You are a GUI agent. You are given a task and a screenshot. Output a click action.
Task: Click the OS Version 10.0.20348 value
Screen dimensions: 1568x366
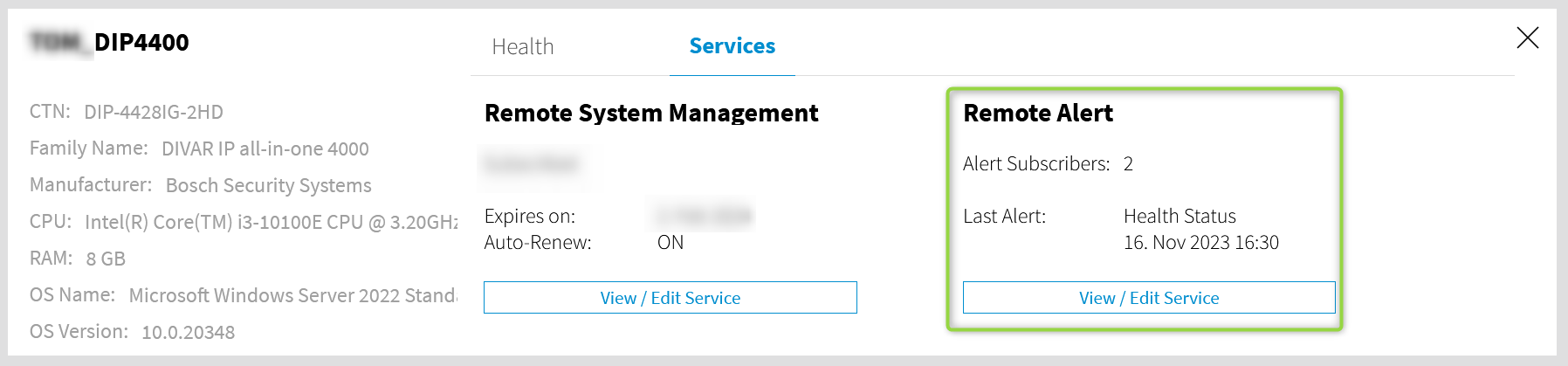click(x=188, y=332)
